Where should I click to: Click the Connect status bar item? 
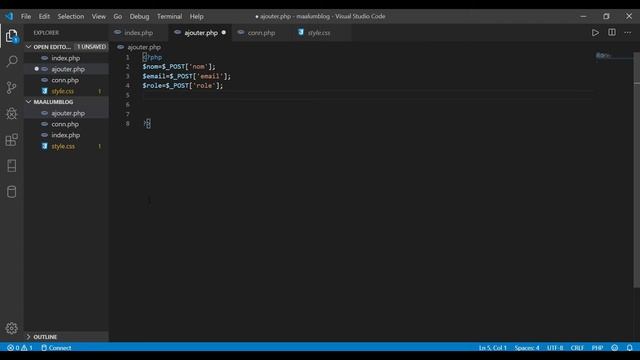[x=56, y=348]
